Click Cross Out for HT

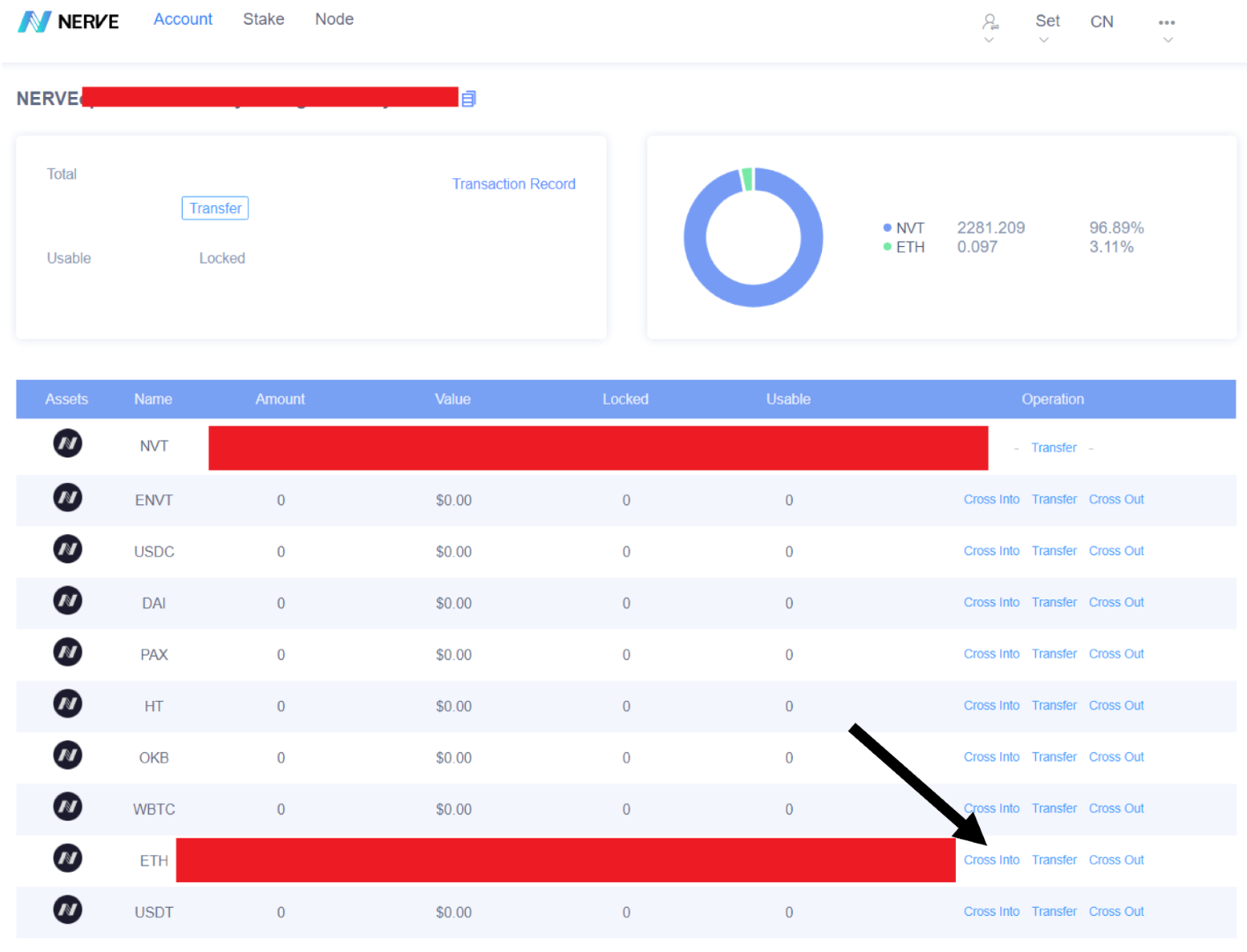(x=1116, y=705)
